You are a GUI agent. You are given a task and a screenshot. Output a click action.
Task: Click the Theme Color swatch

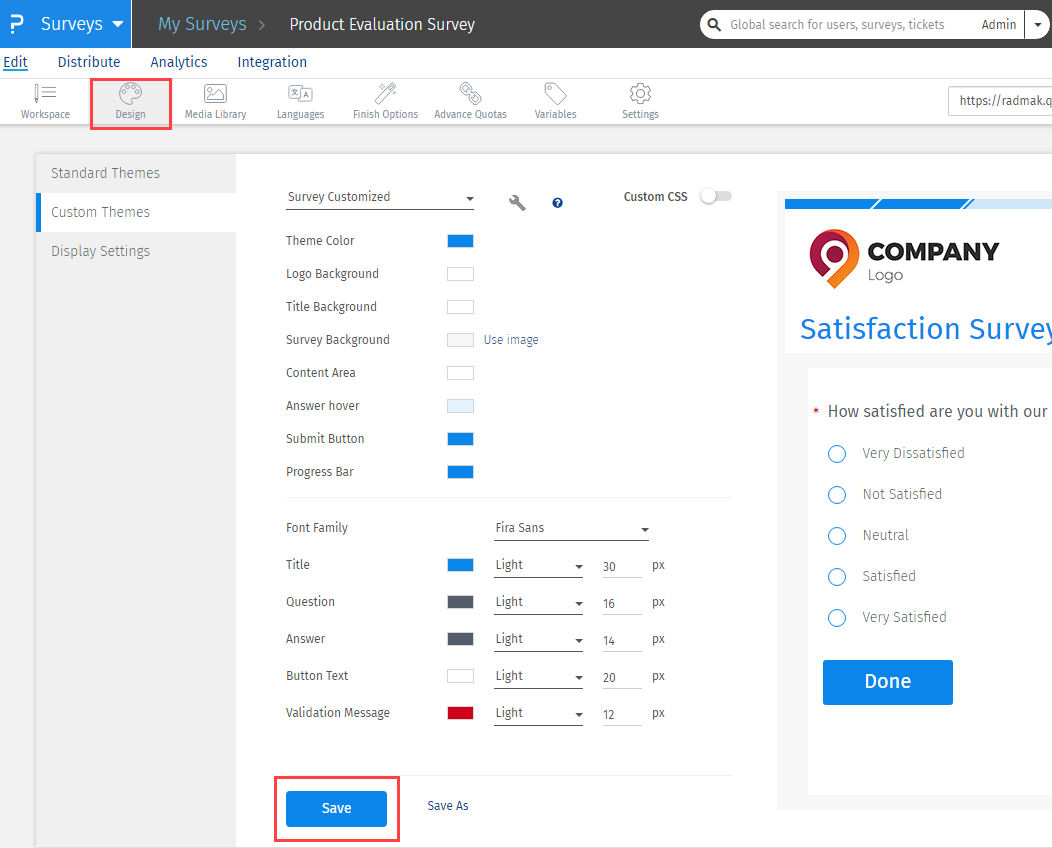pos(460,241)
